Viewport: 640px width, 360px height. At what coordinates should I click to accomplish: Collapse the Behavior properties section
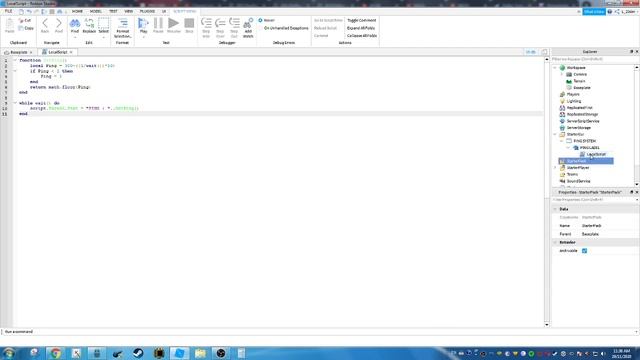click(555, 242)
